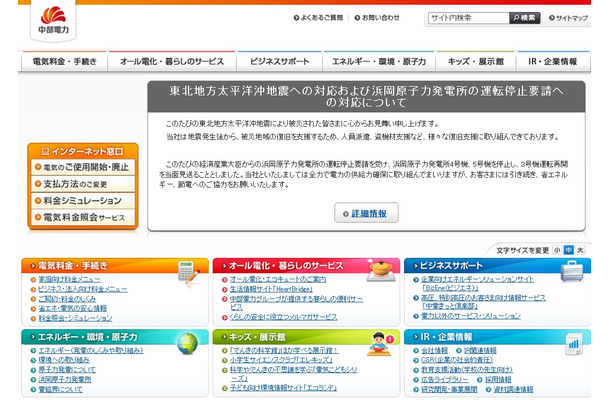Click the magnifier 検索 search button

tap(524, 18)
